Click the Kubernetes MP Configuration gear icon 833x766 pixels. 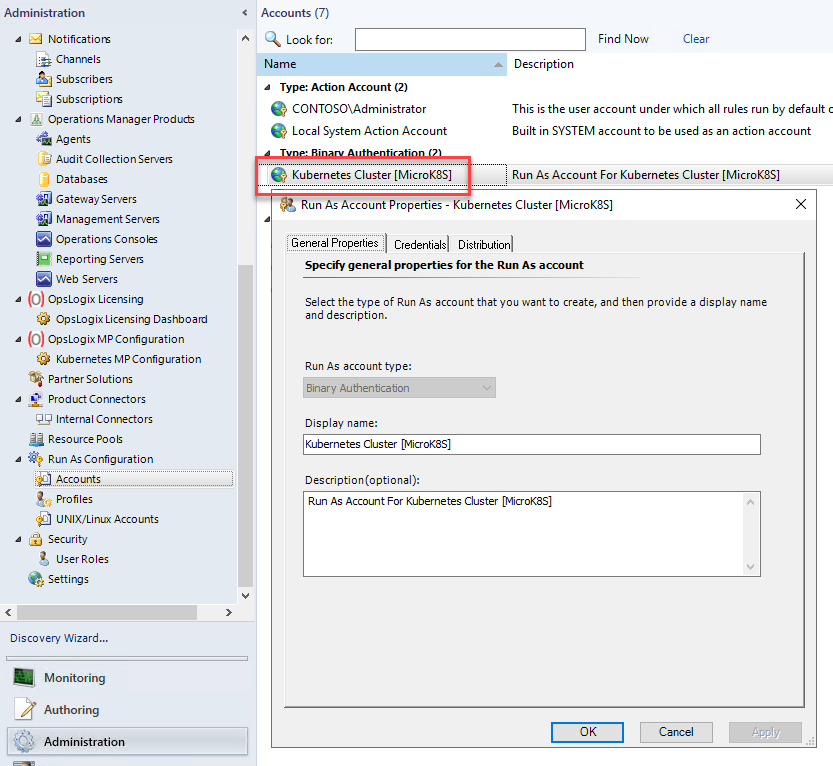point(44,359)
